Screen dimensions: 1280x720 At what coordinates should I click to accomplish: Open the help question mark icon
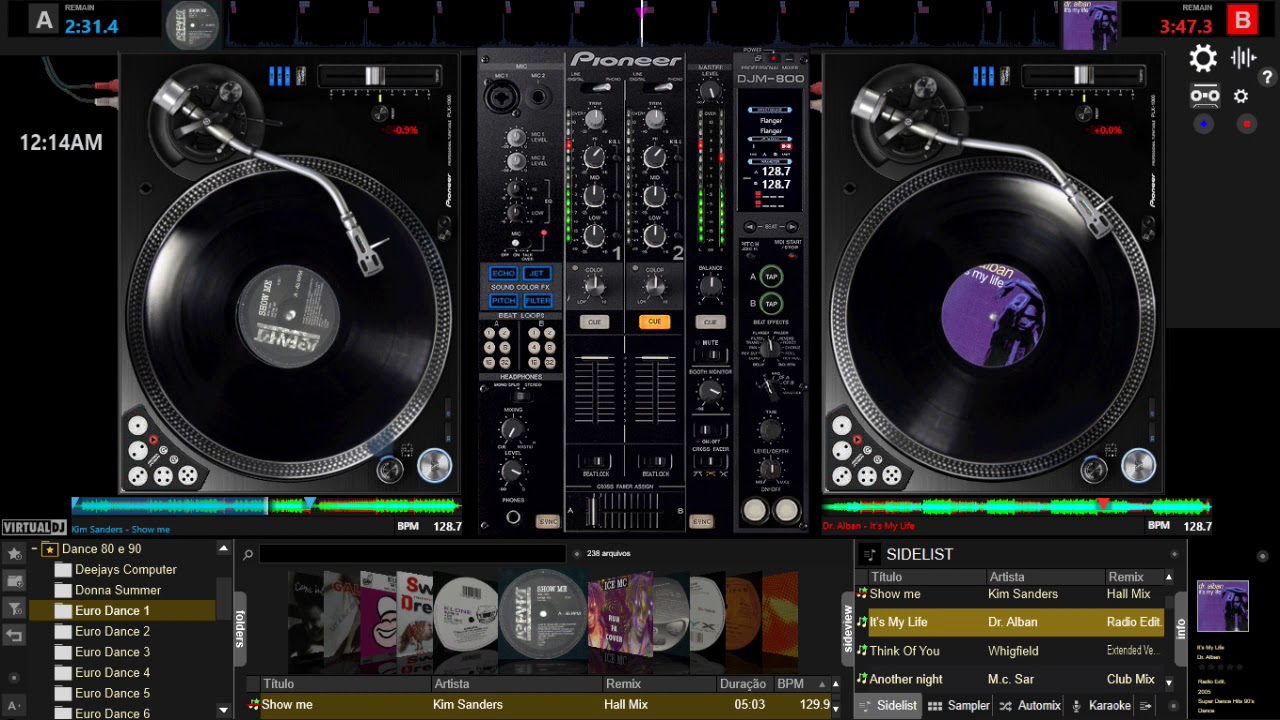[1267, 77]
